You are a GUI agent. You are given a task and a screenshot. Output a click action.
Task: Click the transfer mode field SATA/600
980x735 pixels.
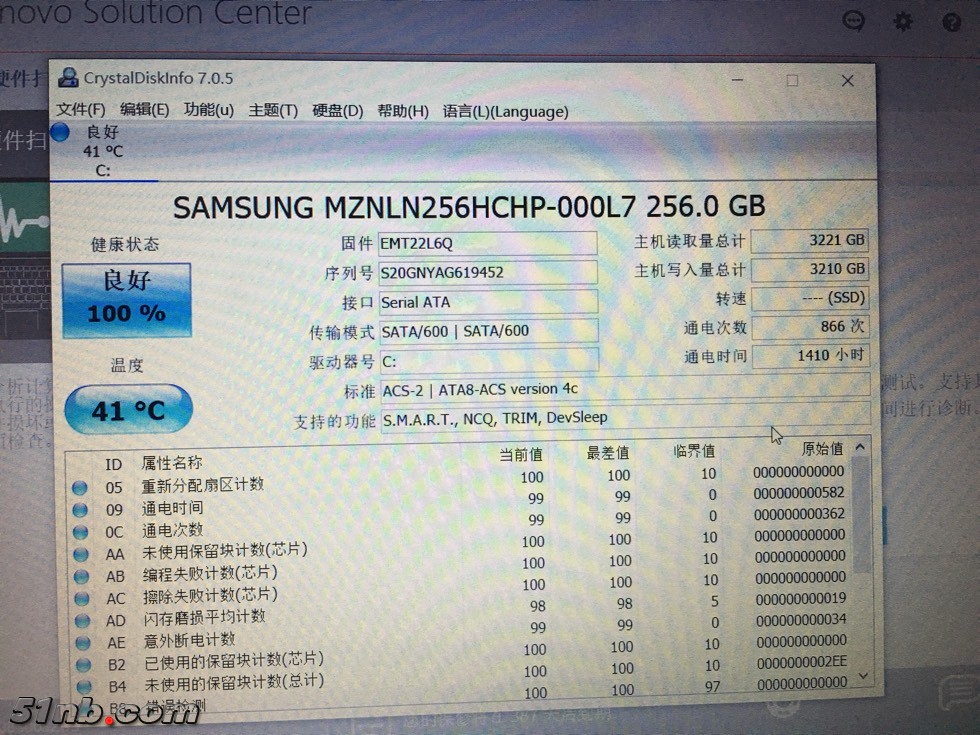click(489, 331)
